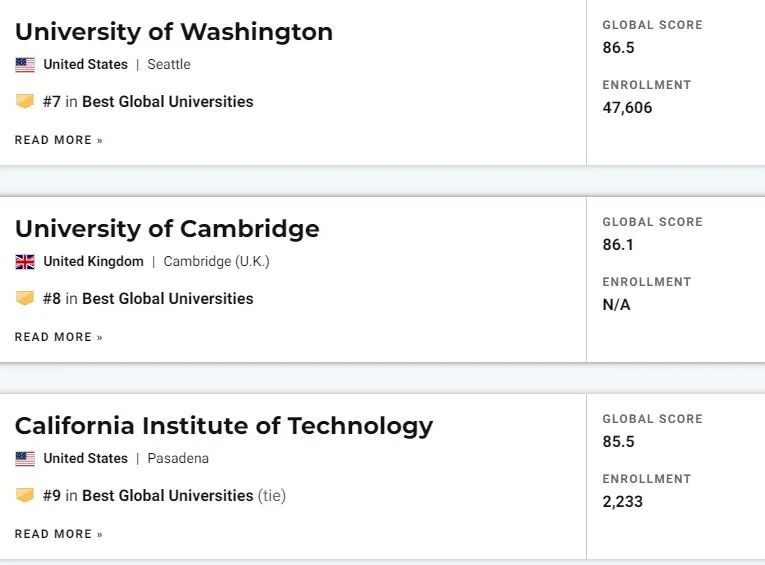The height and width of the screenshot is (565, 765).
Task: Click the gold badge icon beside #7 ranking
Action: [25, 101]
